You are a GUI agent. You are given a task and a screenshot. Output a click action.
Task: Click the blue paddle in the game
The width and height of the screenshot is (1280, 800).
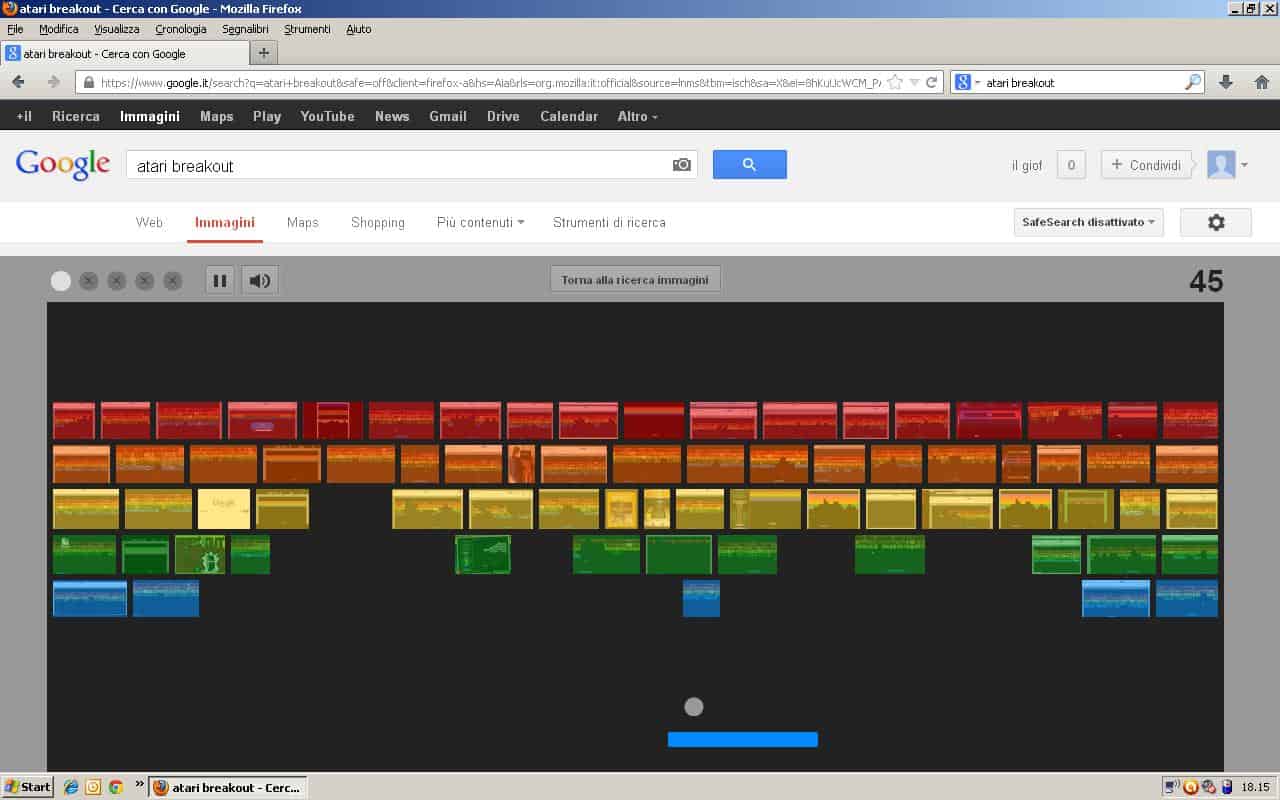coord(742,740)
